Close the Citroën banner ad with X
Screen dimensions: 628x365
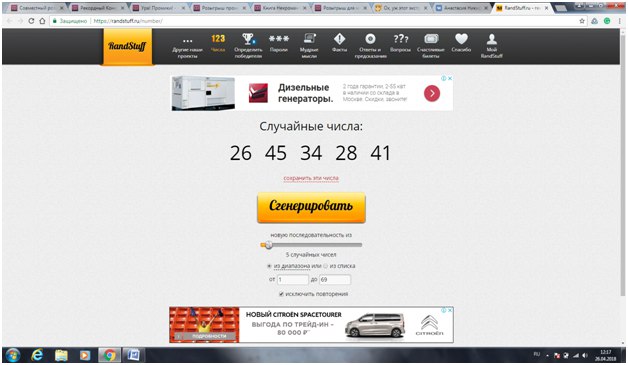click(x=450, y=310)
